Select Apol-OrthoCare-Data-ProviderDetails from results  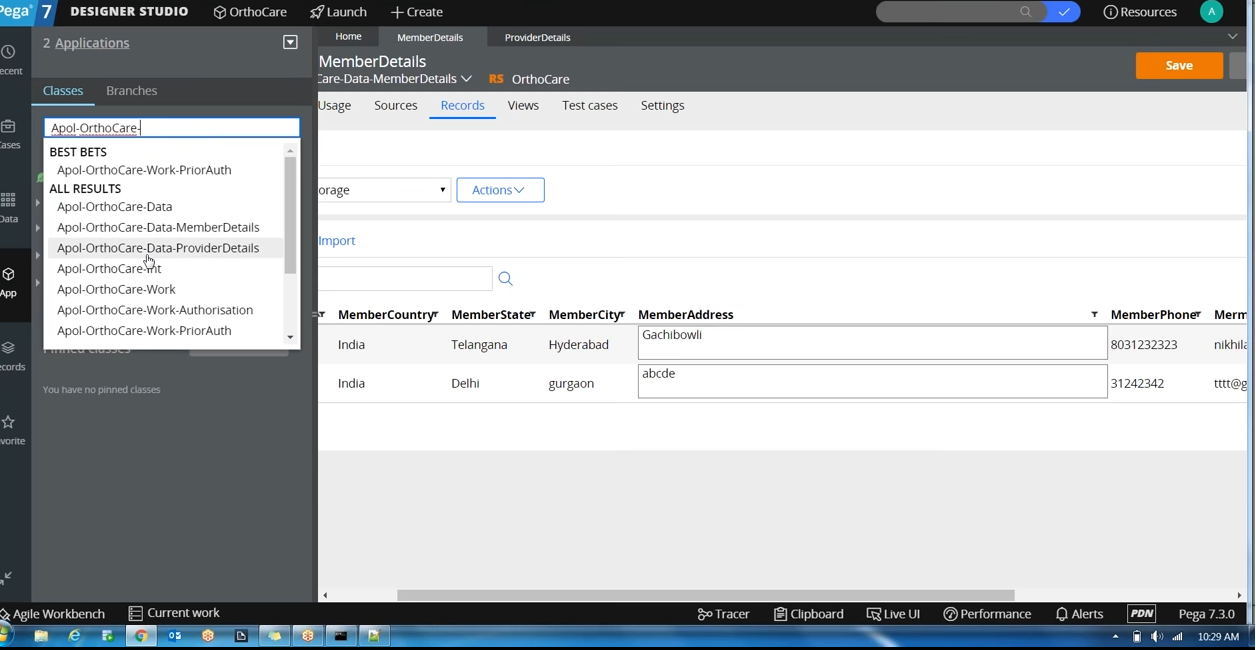pyautogui.click(x=157, y=247)
